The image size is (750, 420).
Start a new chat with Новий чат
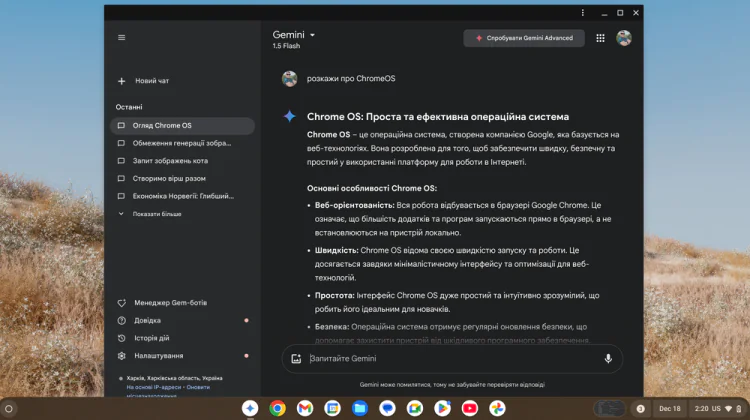point(143,81)
